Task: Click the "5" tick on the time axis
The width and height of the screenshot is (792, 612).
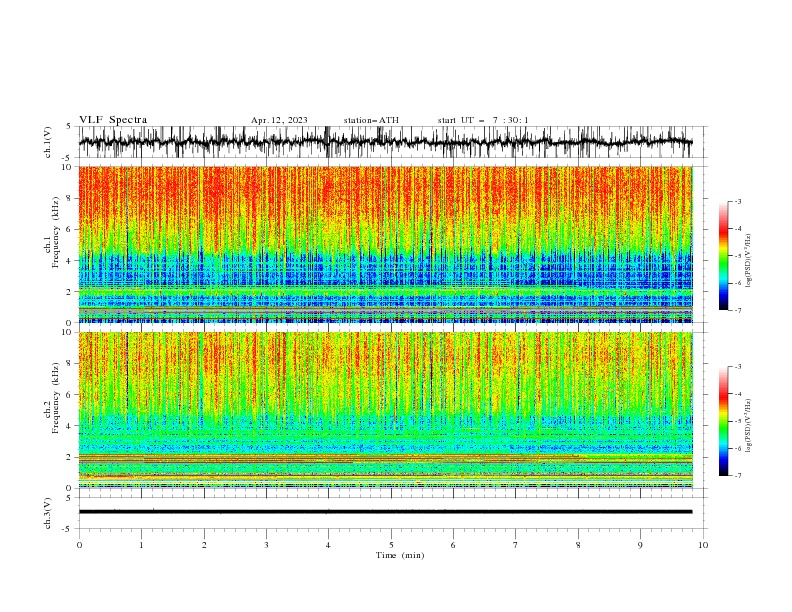Action: [391, 545]
